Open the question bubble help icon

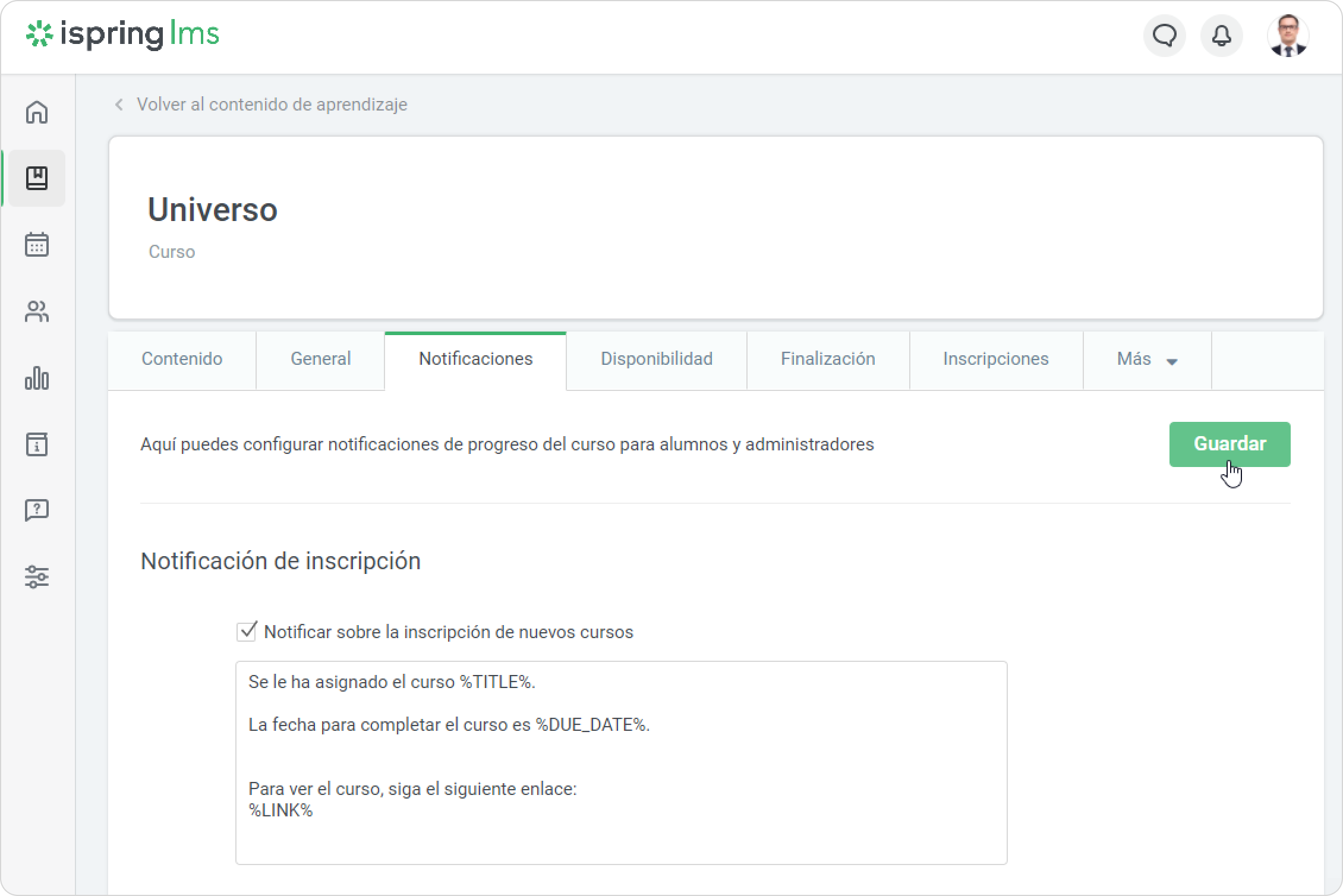pyautogui.click(x=37, y=510)
